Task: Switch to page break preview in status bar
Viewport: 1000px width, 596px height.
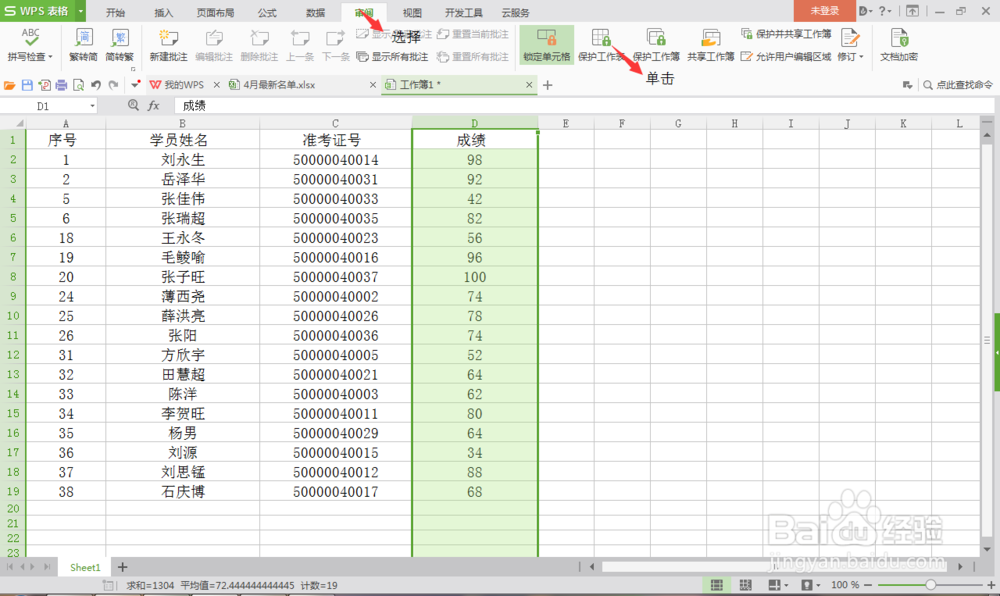Action: coord(745,585)
